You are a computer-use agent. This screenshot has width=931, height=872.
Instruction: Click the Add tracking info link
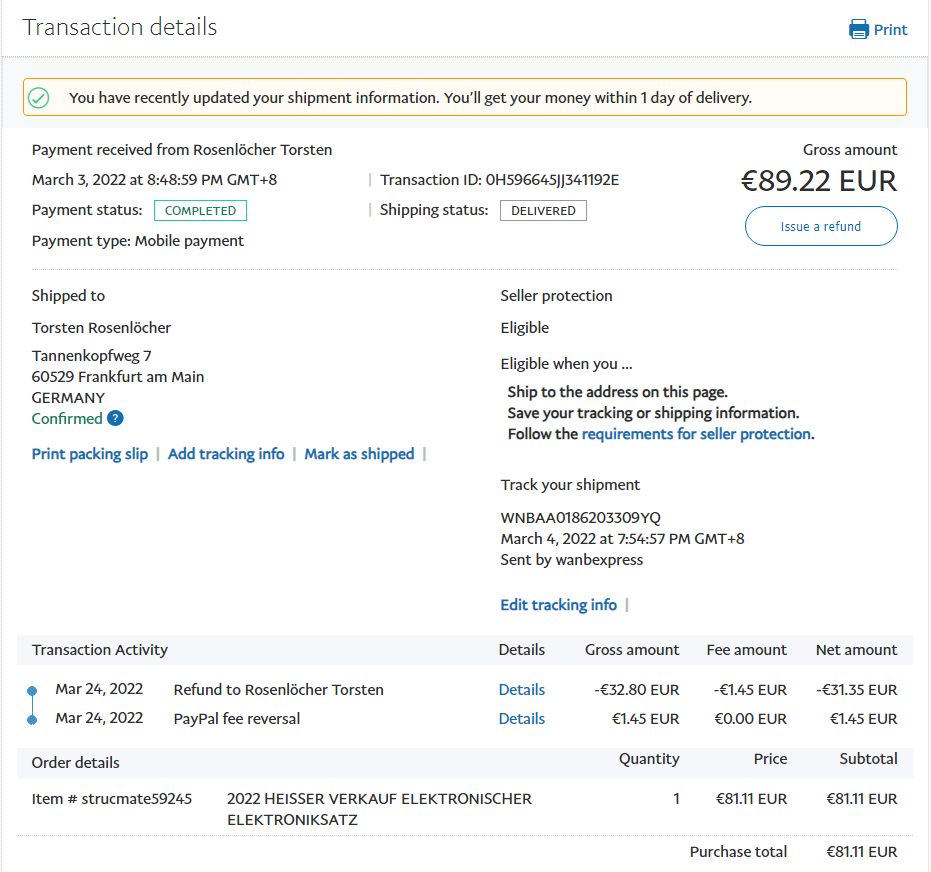point(226,454)
